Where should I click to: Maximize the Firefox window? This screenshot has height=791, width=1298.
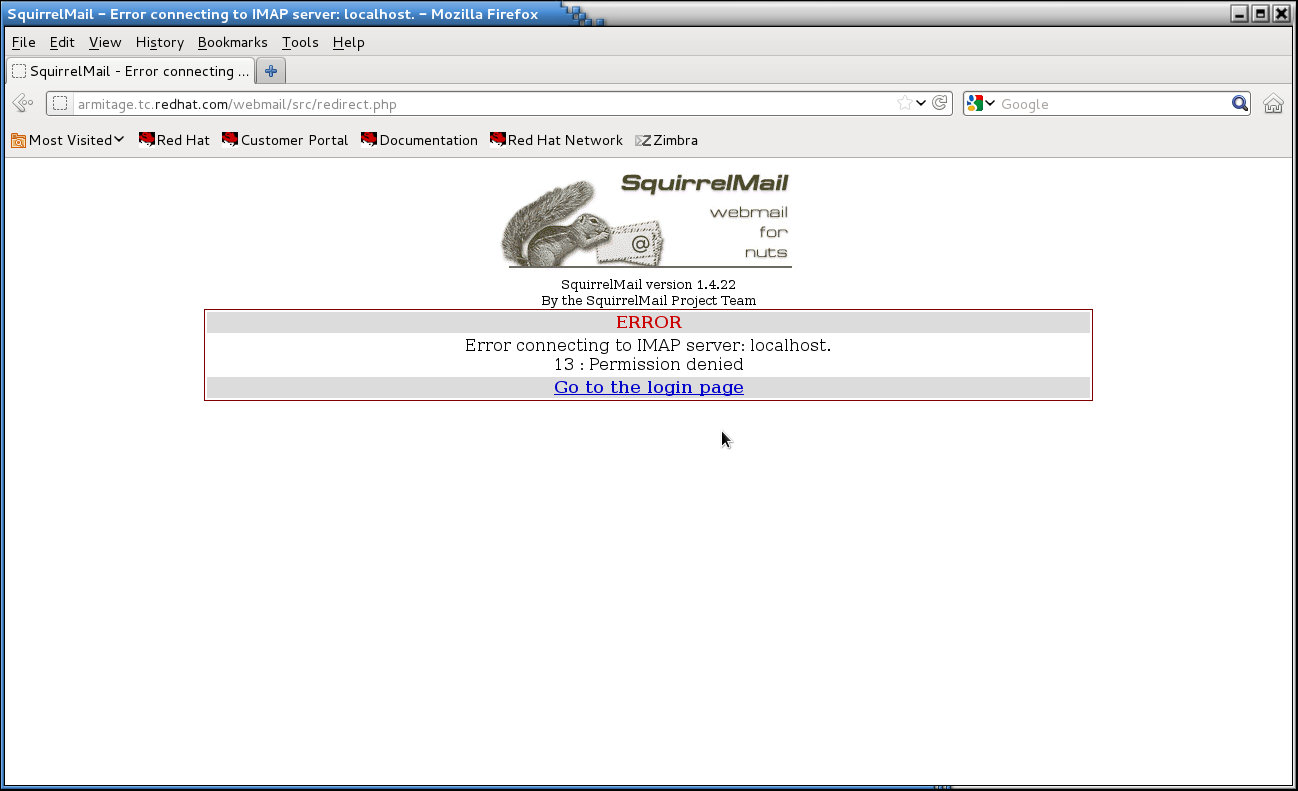click(1261, 14)
